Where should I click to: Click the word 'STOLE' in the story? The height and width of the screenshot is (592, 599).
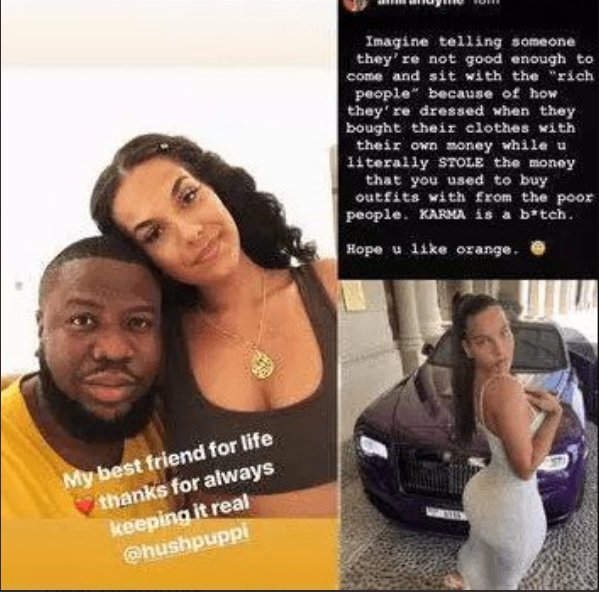tap(460, 163)
